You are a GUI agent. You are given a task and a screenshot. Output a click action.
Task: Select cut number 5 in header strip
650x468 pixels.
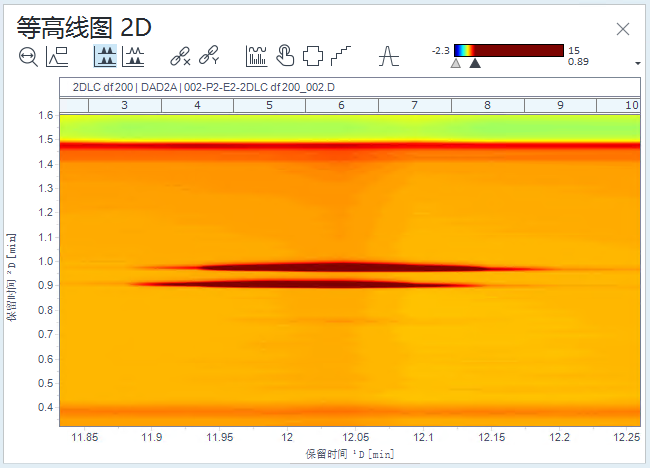click(x=269, y=105)
